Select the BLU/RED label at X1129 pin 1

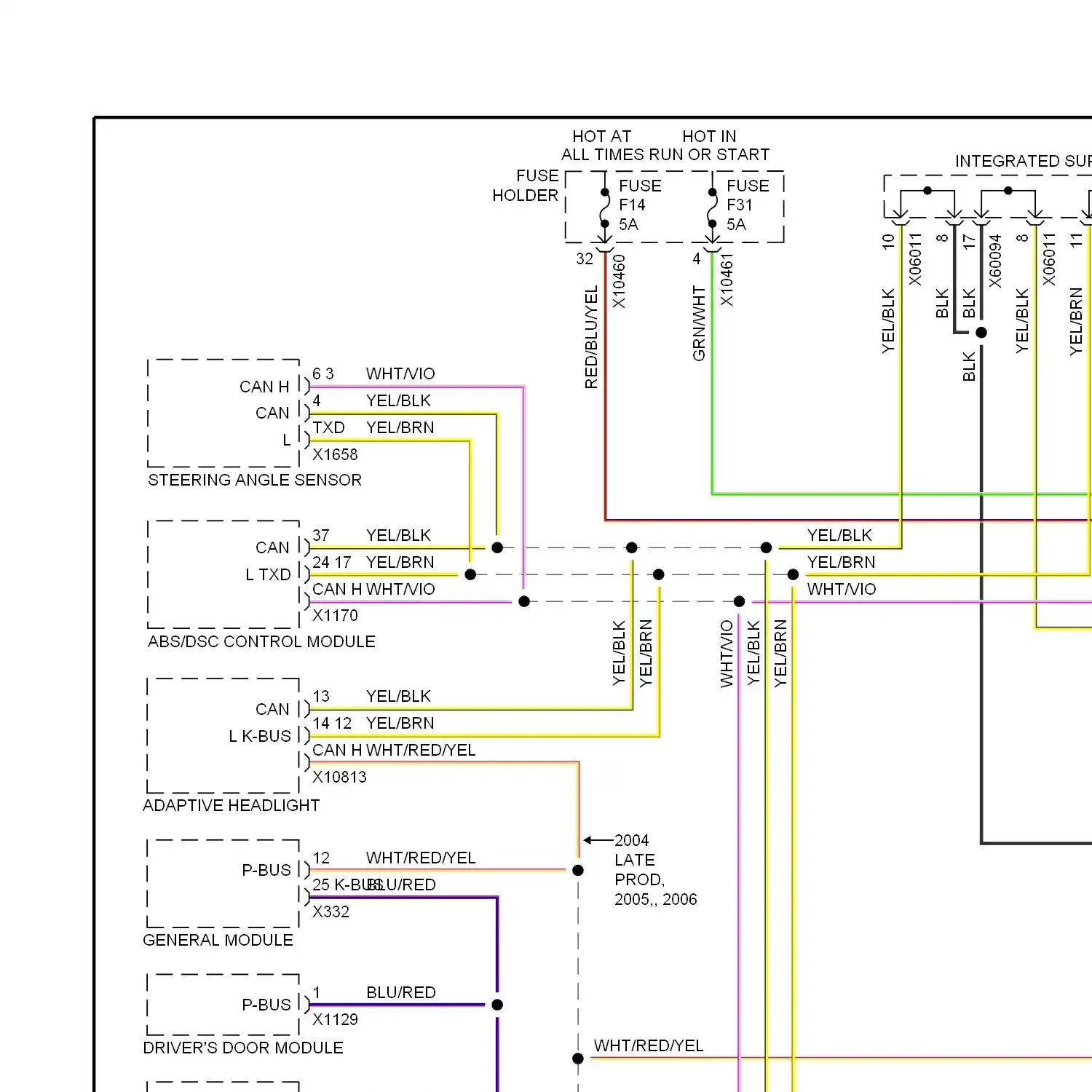[401, 992]
